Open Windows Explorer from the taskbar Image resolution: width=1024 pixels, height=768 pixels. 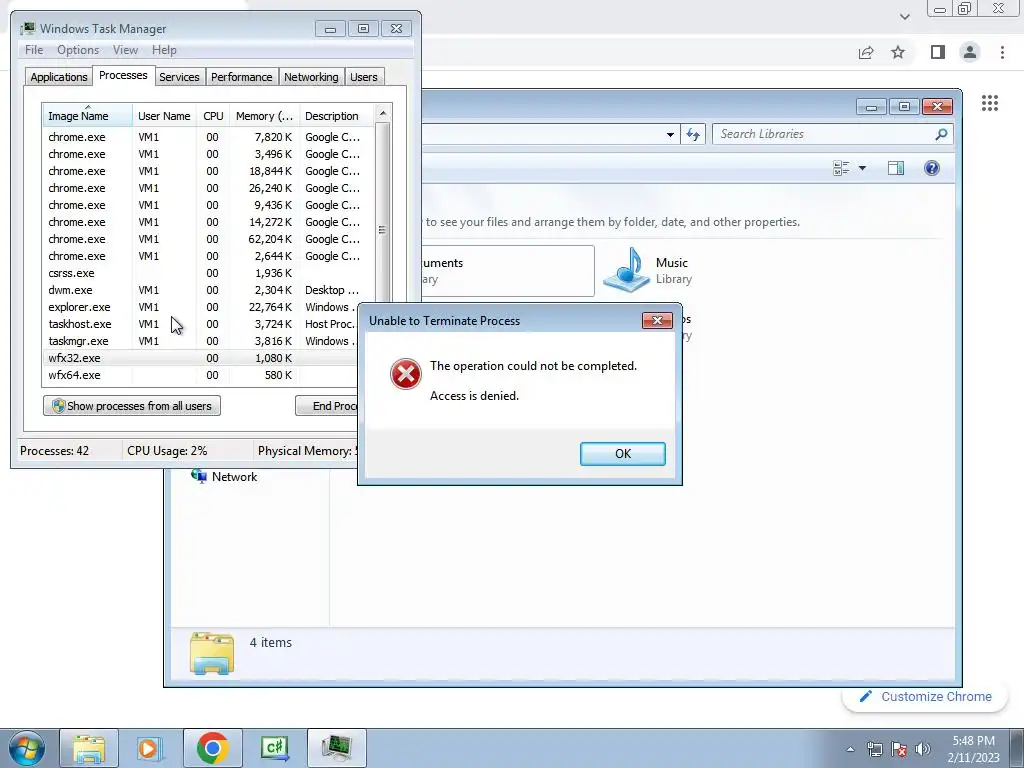[89, 748]
